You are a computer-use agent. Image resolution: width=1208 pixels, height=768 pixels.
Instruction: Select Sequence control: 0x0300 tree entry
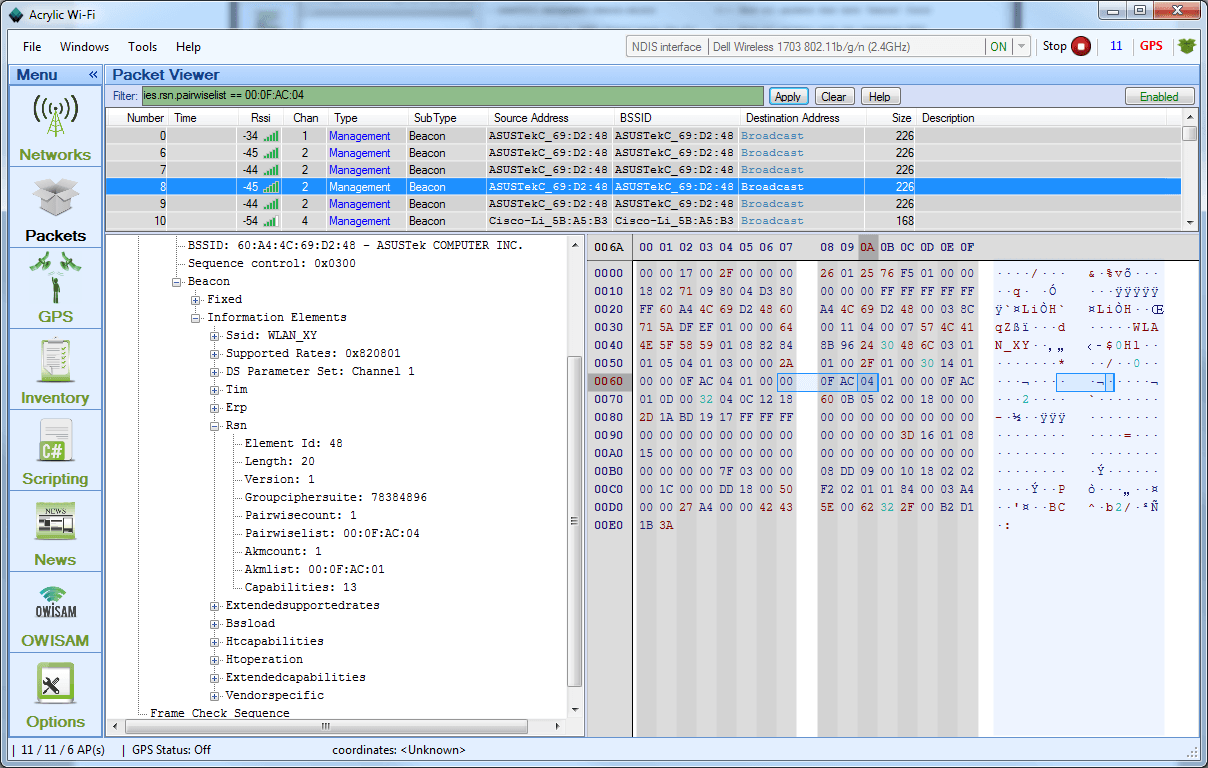[x=271, y=264]
